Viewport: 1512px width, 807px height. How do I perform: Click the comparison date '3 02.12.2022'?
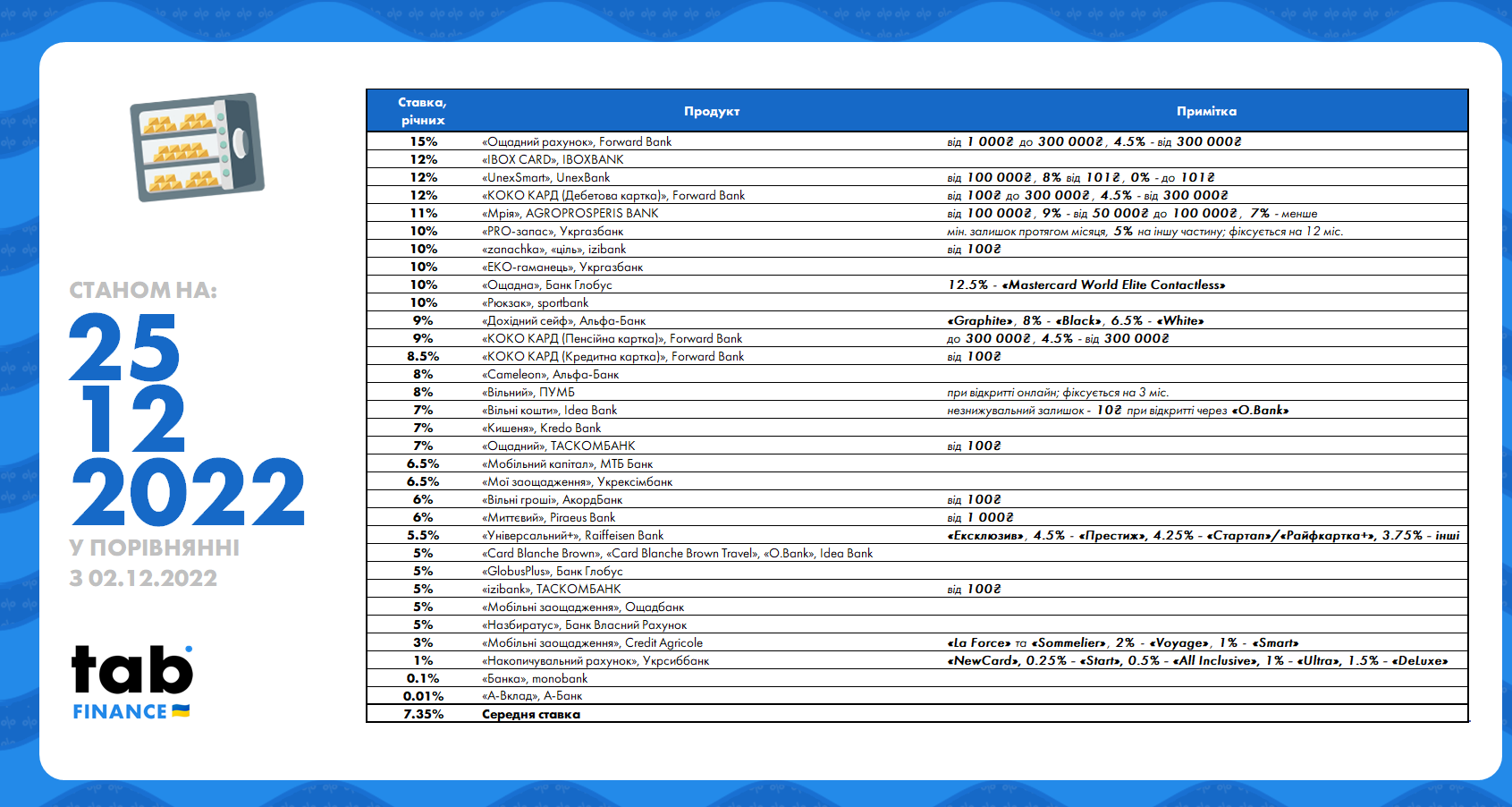143,578
